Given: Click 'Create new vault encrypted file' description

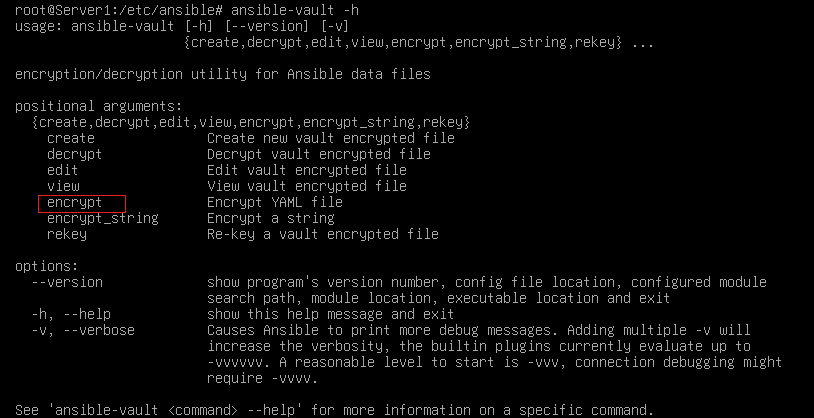Looking at the screenshot, I should [x=331, y=139].
